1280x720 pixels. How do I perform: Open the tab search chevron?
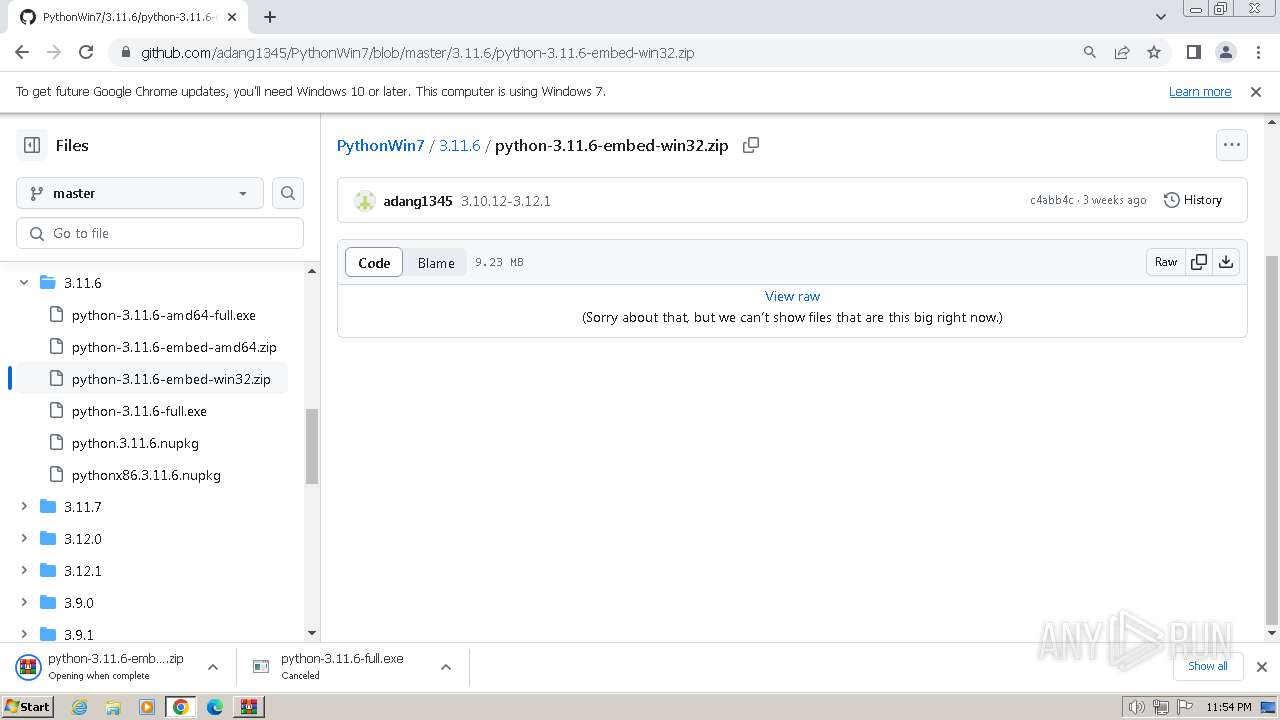tap(1160, 17)
